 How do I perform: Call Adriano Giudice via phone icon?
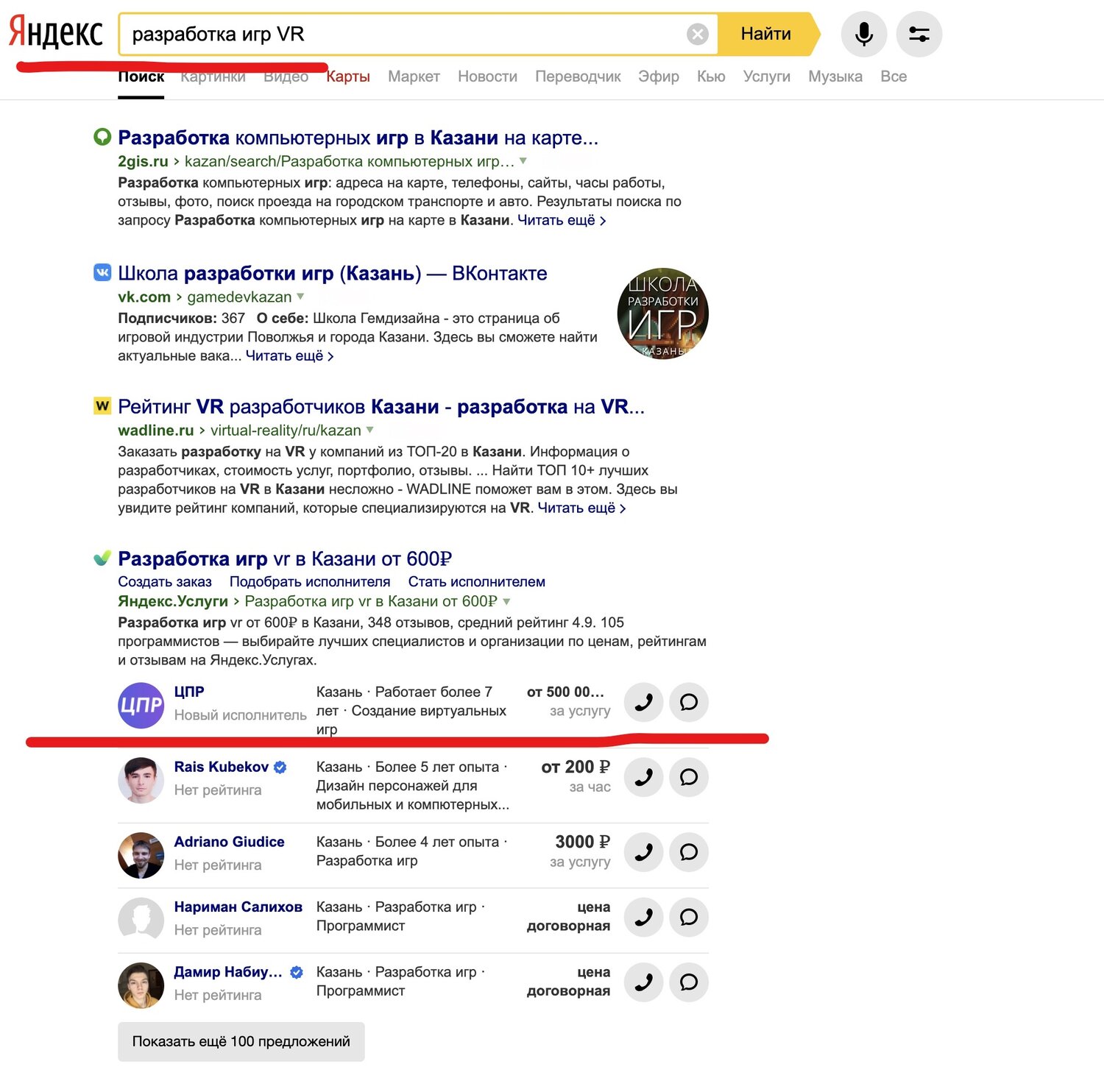tap(644, 852)
